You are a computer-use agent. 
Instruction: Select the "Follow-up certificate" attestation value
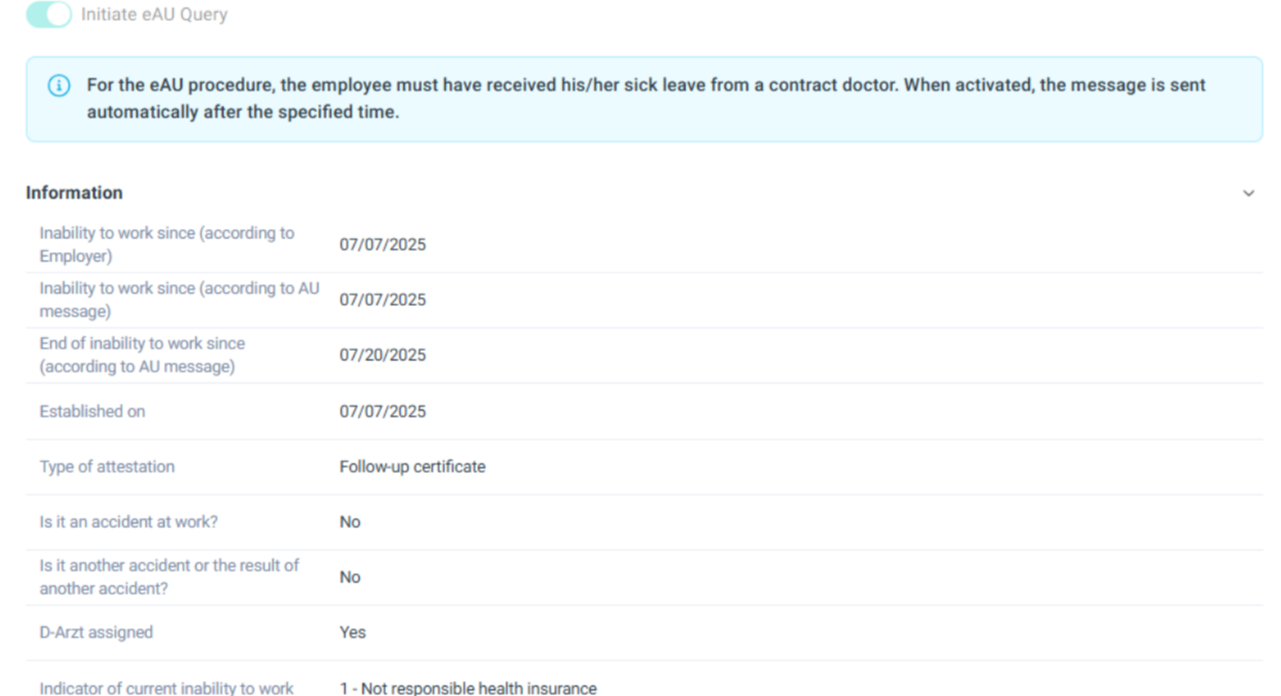coord(412,466)
